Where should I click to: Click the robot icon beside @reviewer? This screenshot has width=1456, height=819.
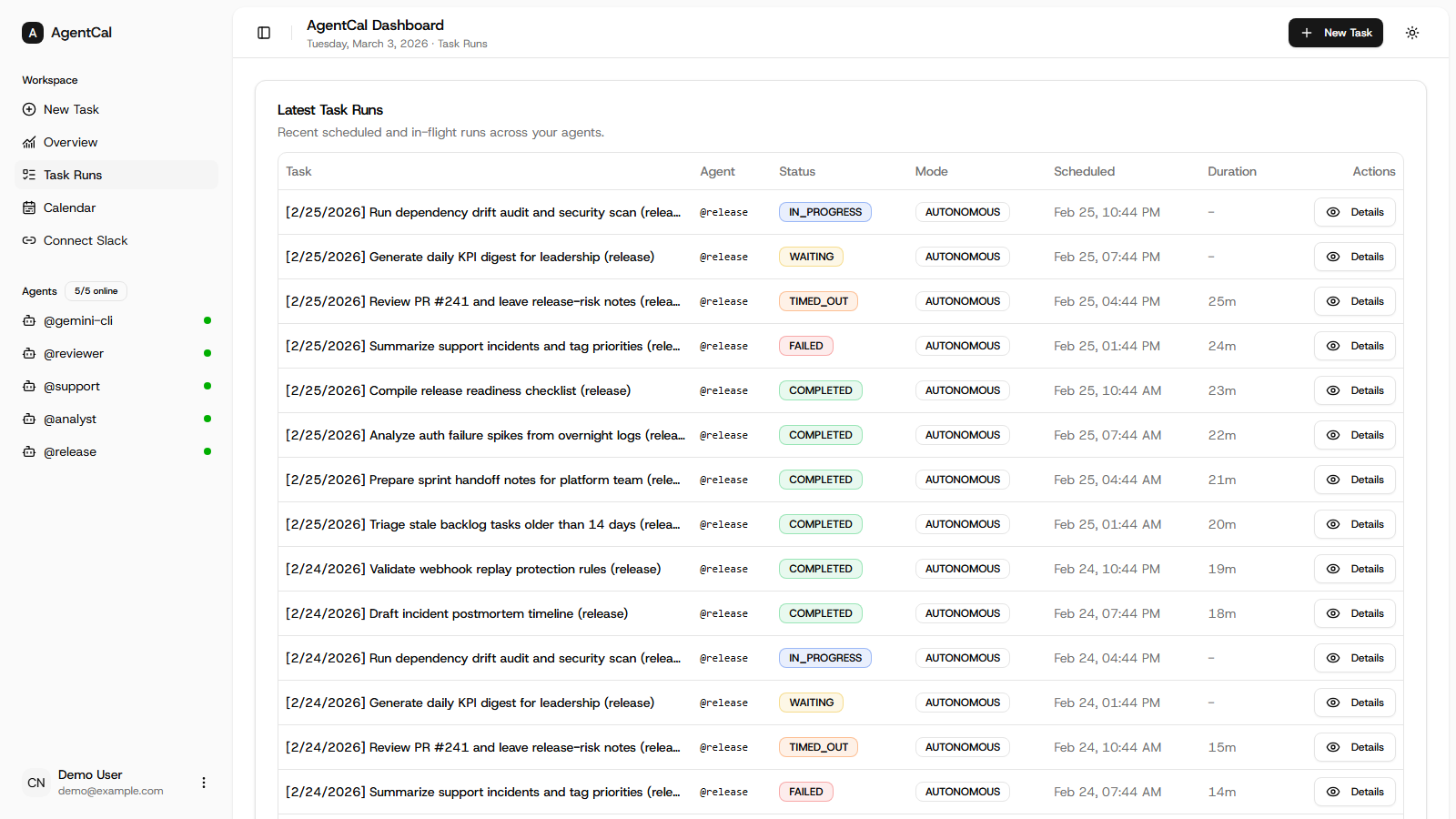29,353
